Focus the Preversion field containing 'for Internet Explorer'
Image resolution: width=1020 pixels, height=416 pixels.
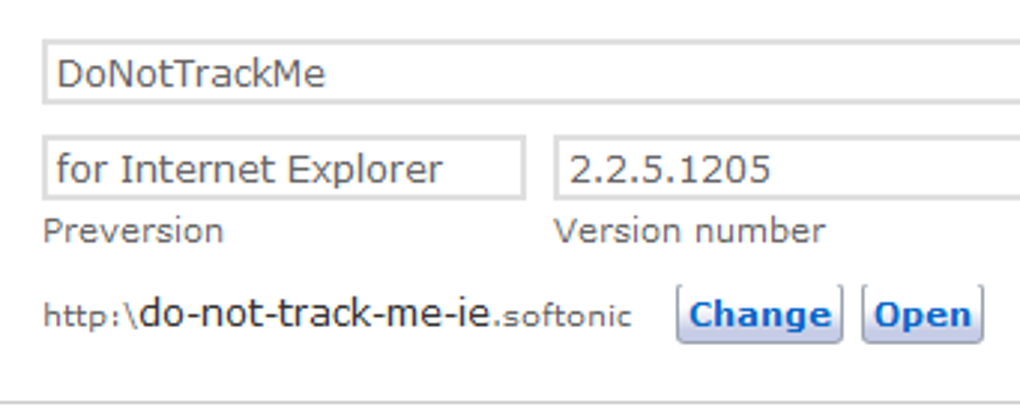(283, 169)
